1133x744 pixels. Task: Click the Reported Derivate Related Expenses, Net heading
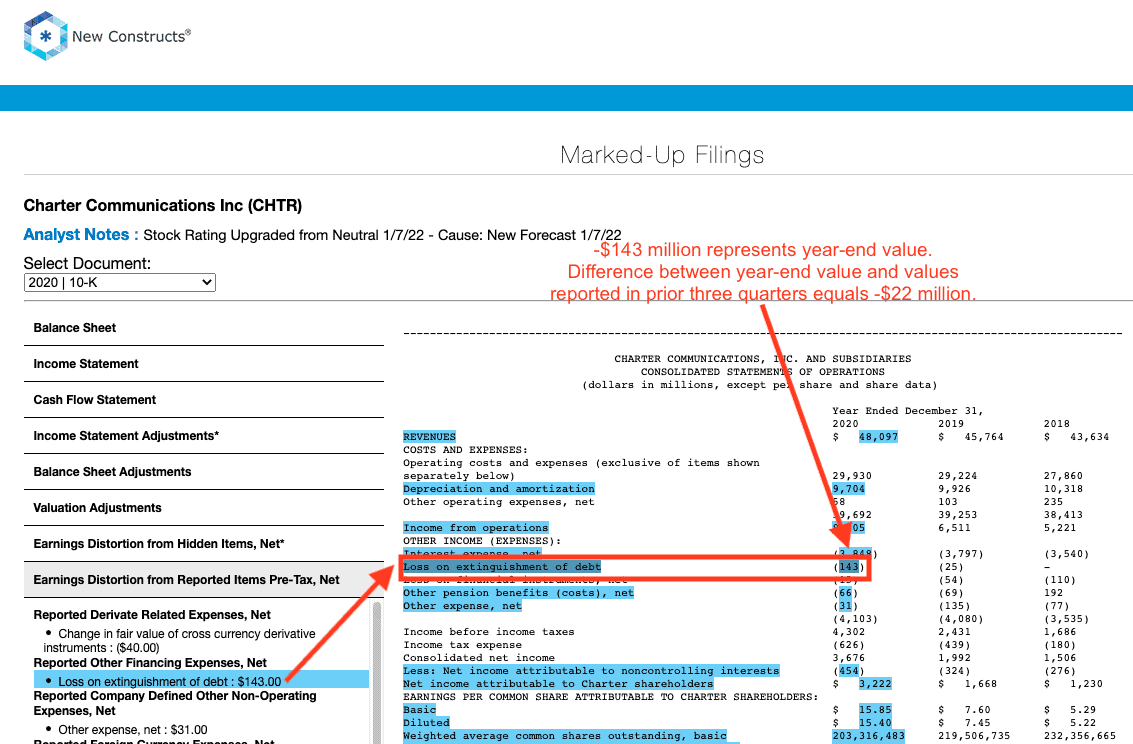tap(152, 615)
